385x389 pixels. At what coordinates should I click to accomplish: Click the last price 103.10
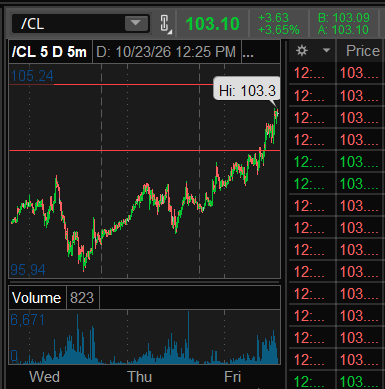[x=212, y=24]
